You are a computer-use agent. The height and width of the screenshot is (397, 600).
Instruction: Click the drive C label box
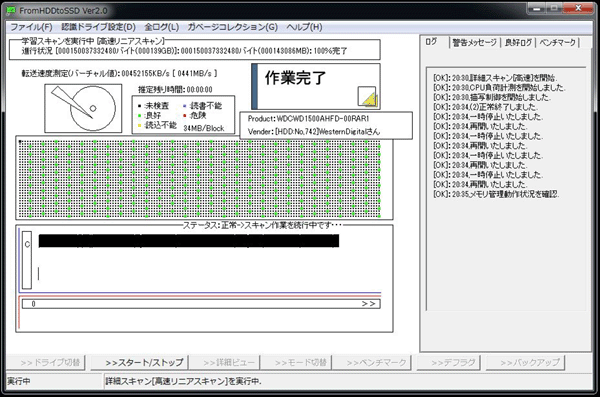[27, 260]
